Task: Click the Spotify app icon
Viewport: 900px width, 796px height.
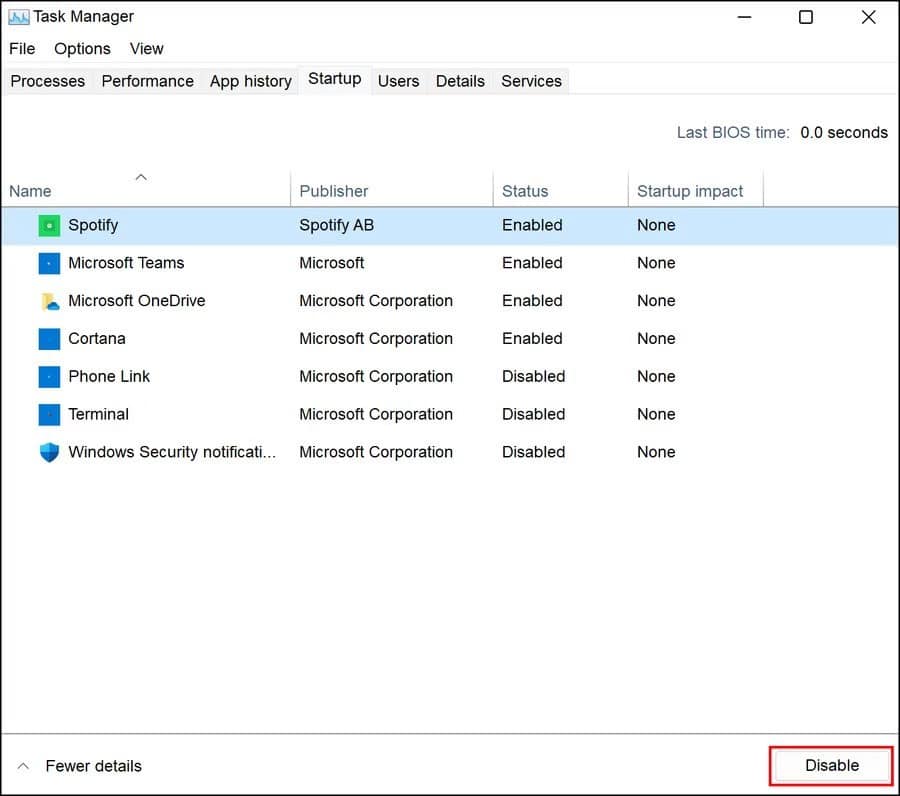Action: [48, 225]
